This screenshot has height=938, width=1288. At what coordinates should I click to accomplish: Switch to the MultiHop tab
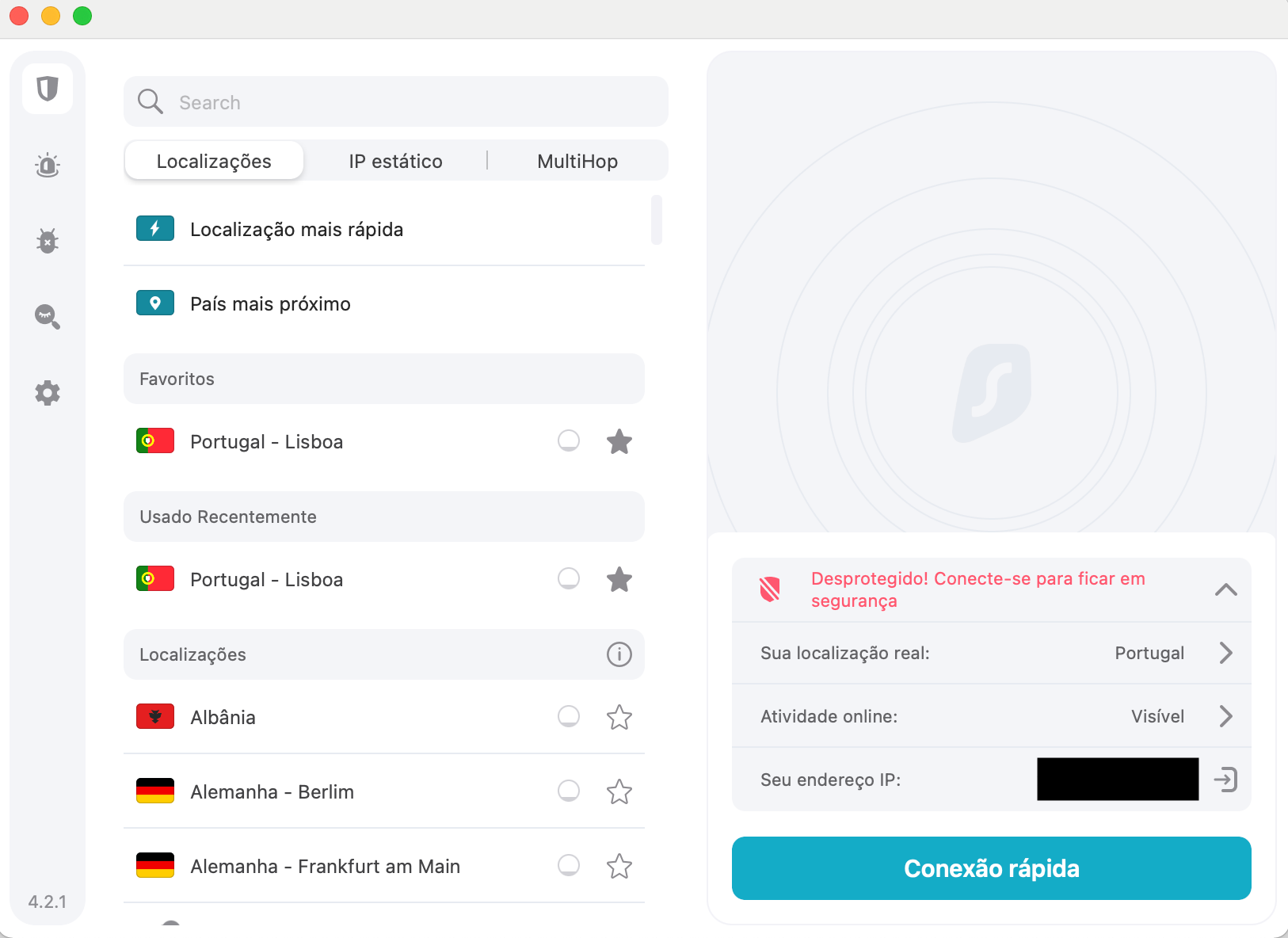(x=577, y=161)
